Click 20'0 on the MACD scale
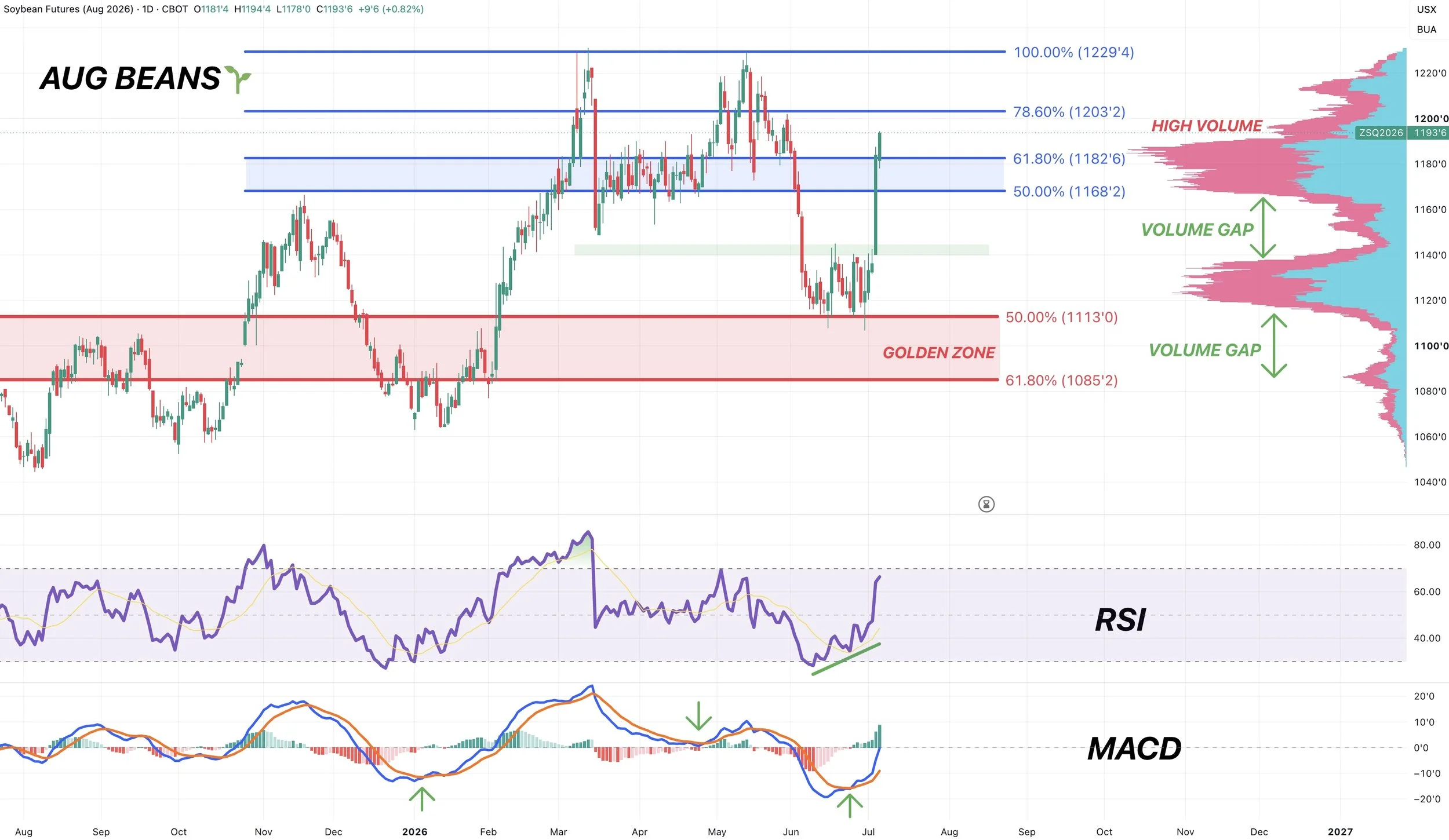 coord(1424,696)
